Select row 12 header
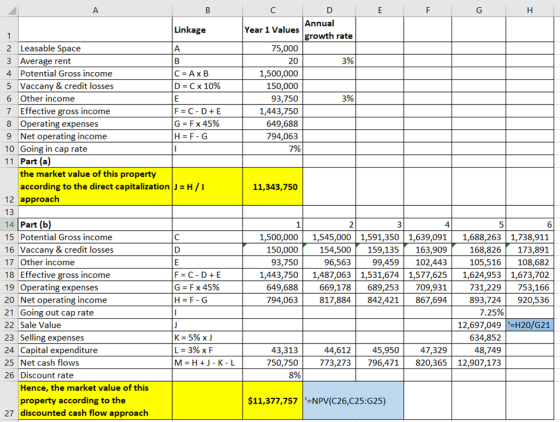 coord(9,186)
